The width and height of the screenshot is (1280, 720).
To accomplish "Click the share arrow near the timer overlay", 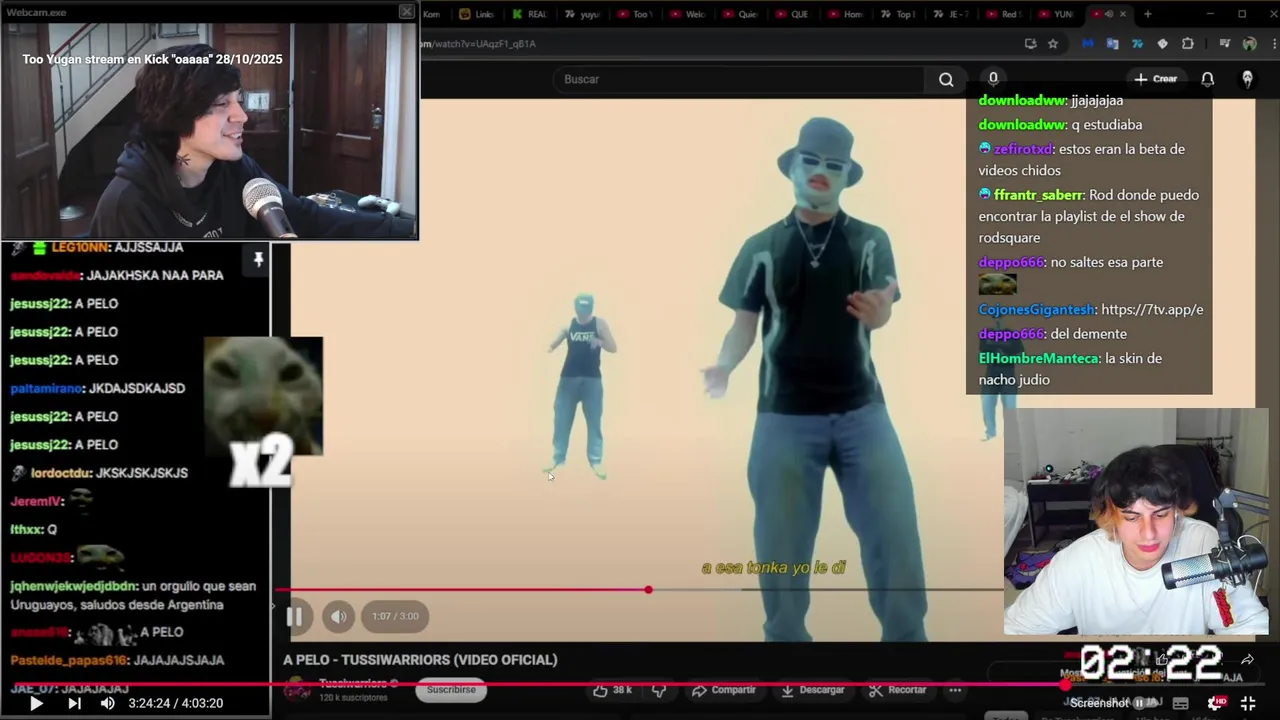I will (1247, 660).
